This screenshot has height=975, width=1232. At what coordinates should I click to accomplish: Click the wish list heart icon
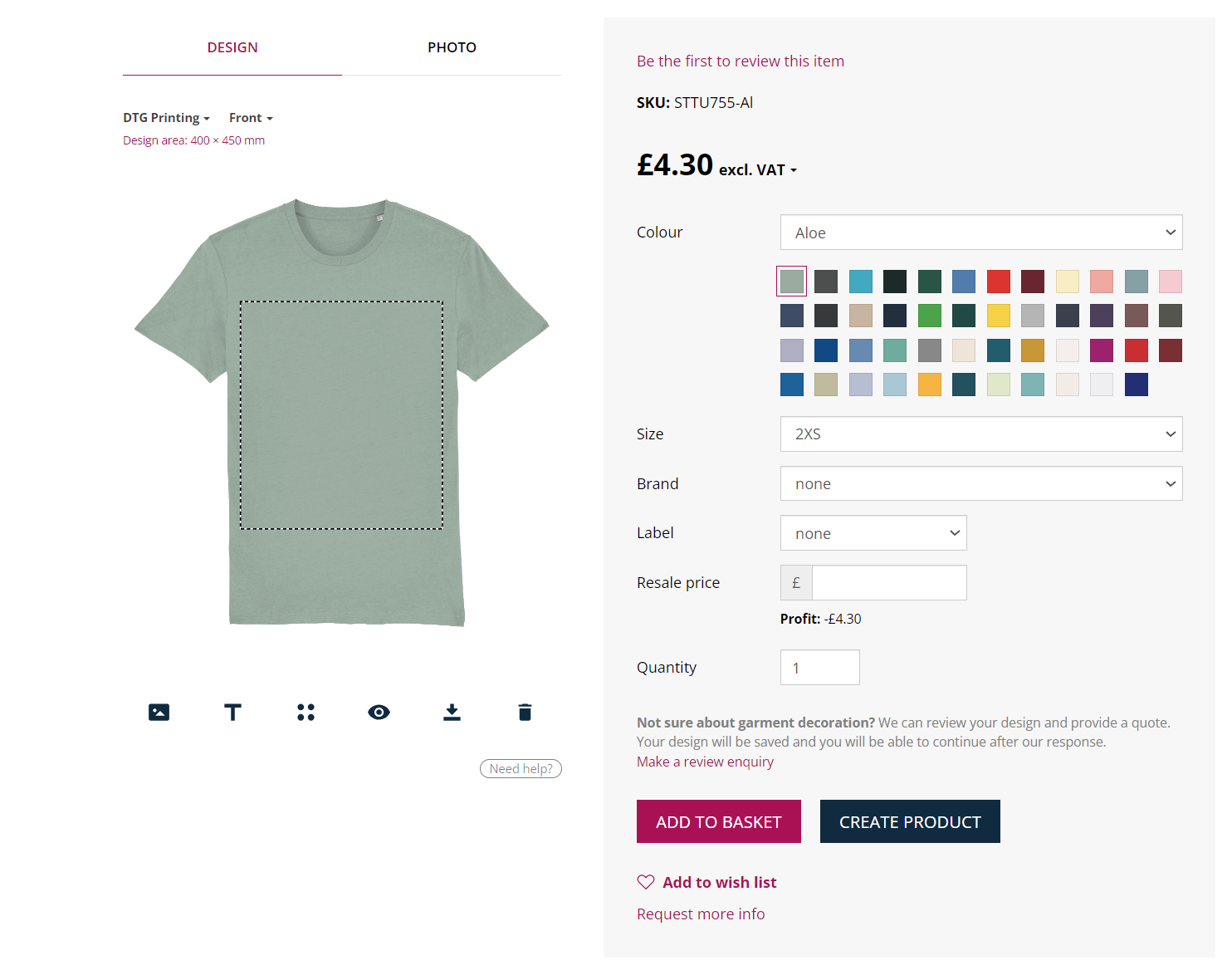coord(645,882)
